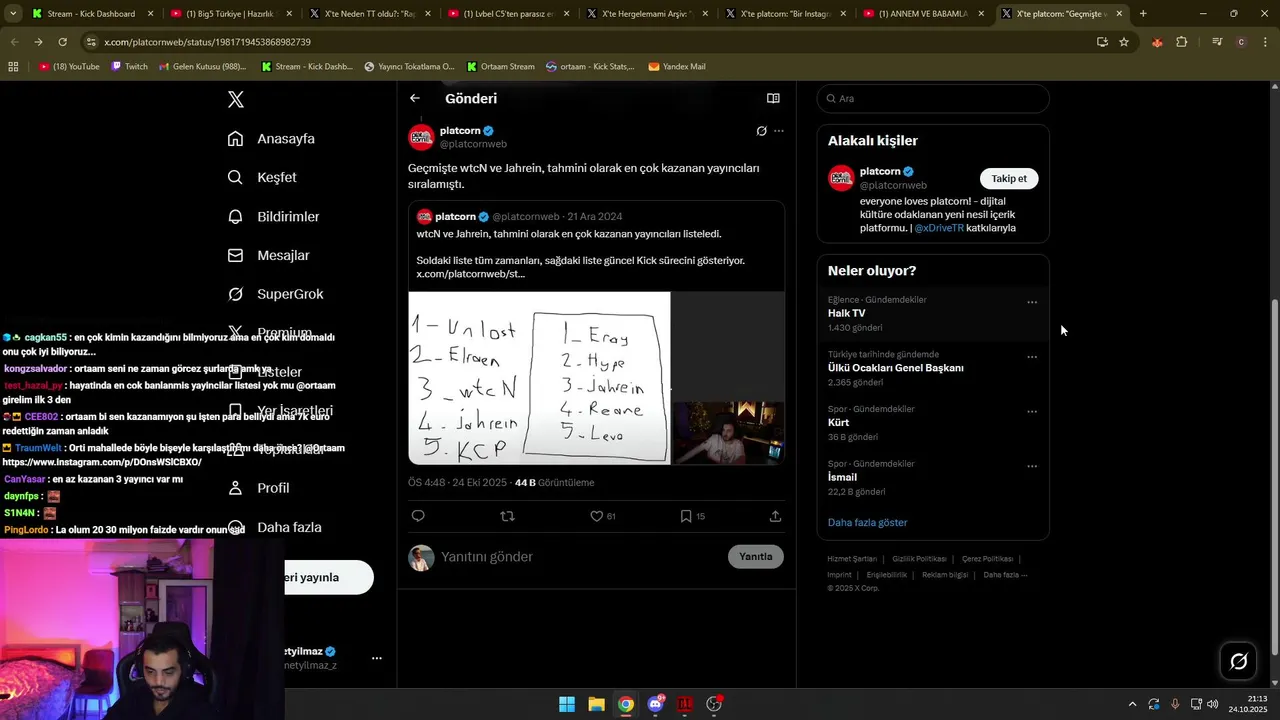1280x720 pixels.
Task: Go back with the browser back arrow
Action: coord(14,42)
